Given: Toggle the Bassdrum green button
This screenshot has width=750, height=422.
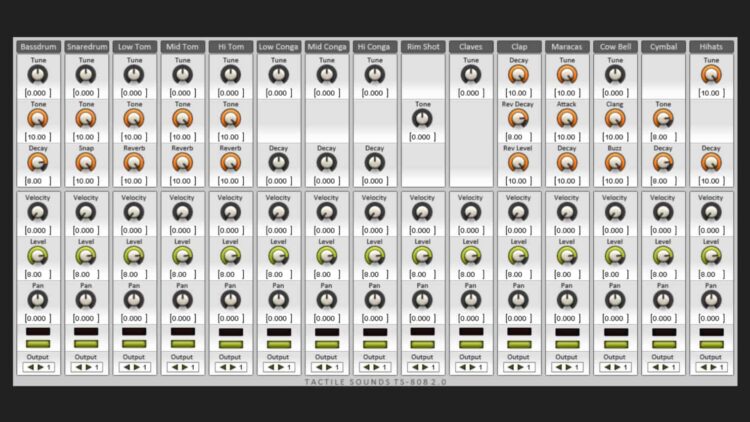Looking at the screenshot, I should pos(38,344).
